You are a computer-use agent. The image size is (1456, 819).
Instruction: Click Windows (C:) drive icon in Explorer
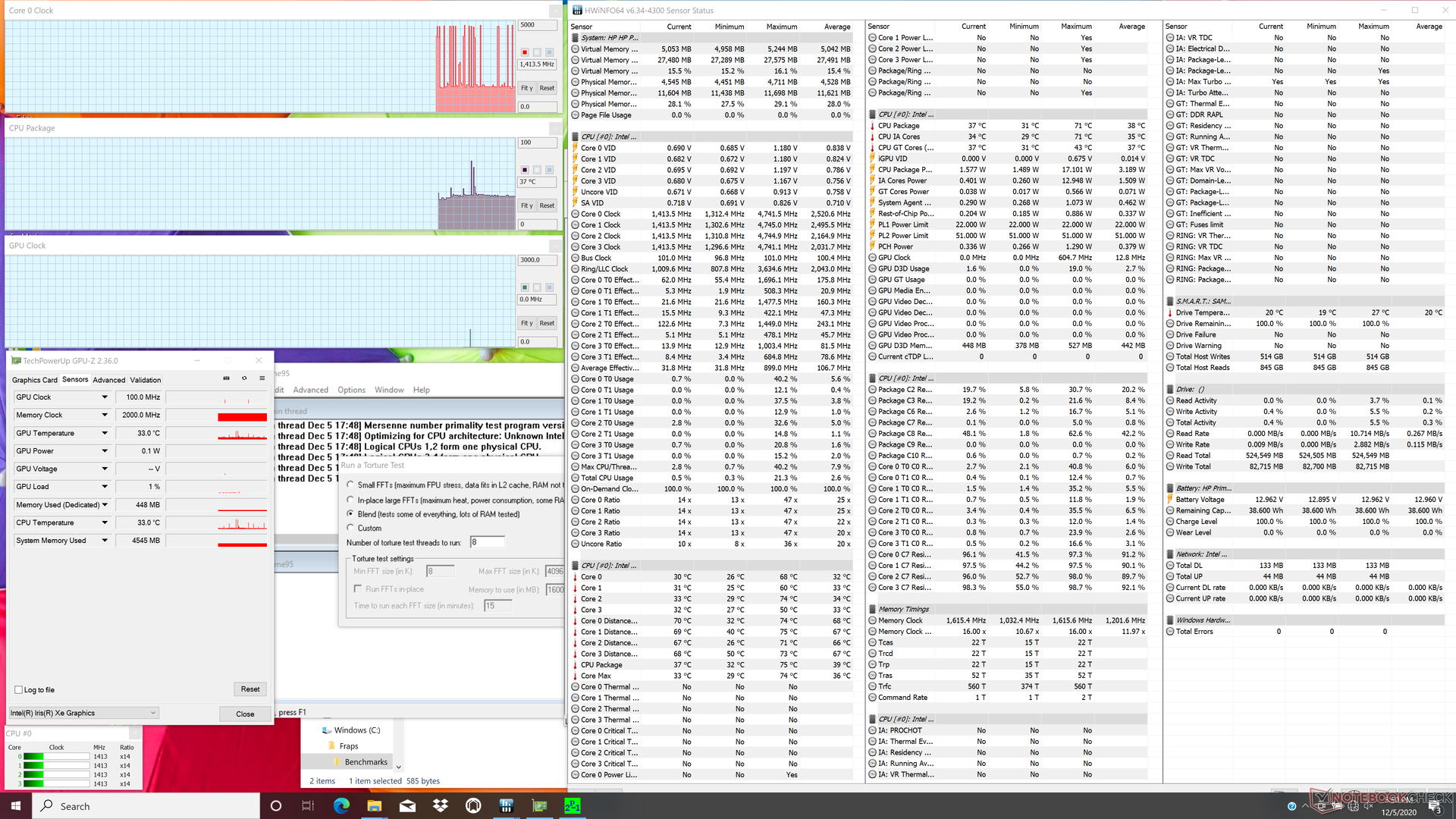[327, 730]
